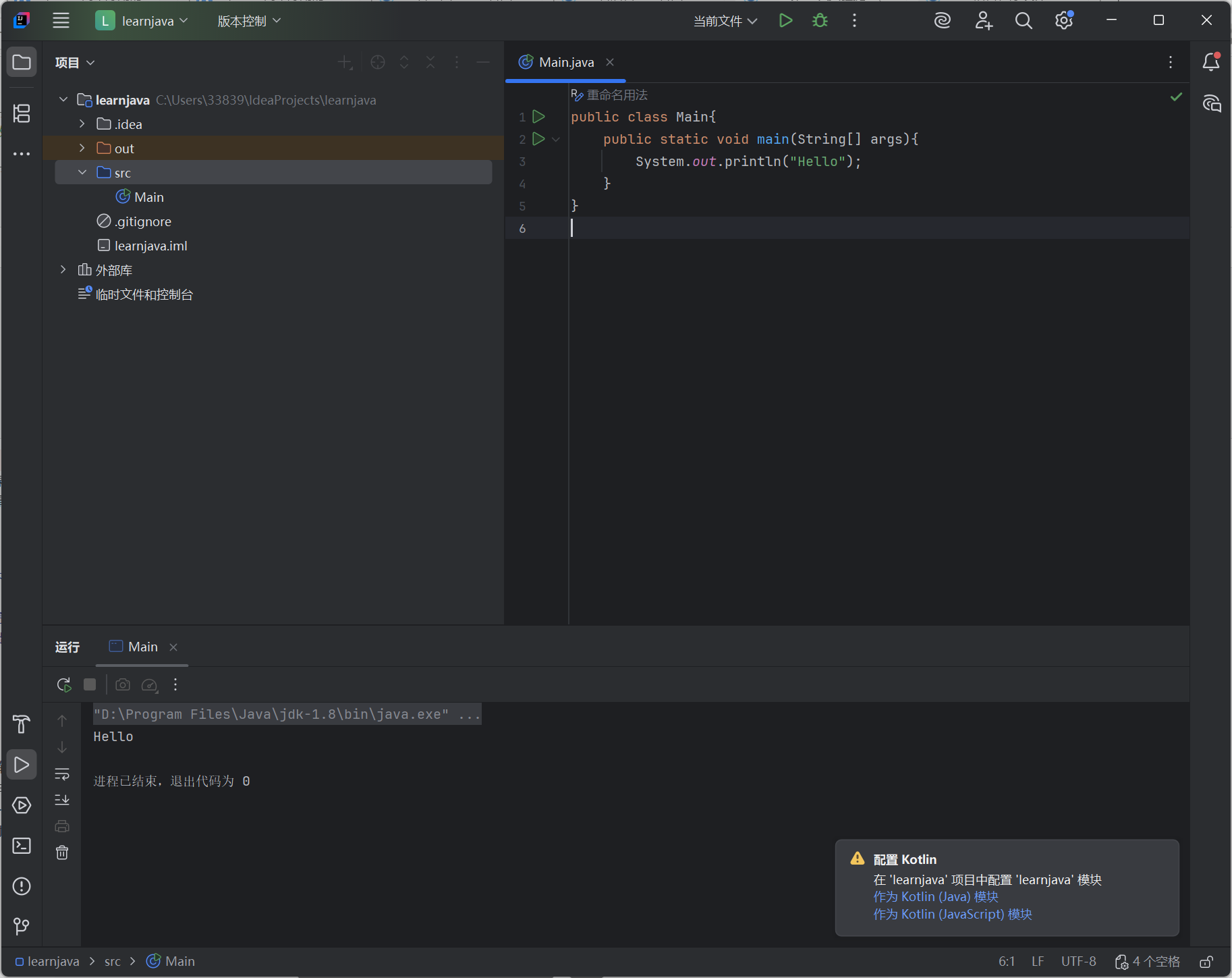
Task: Expand the 外部库 node
Action: pos(63,270)
